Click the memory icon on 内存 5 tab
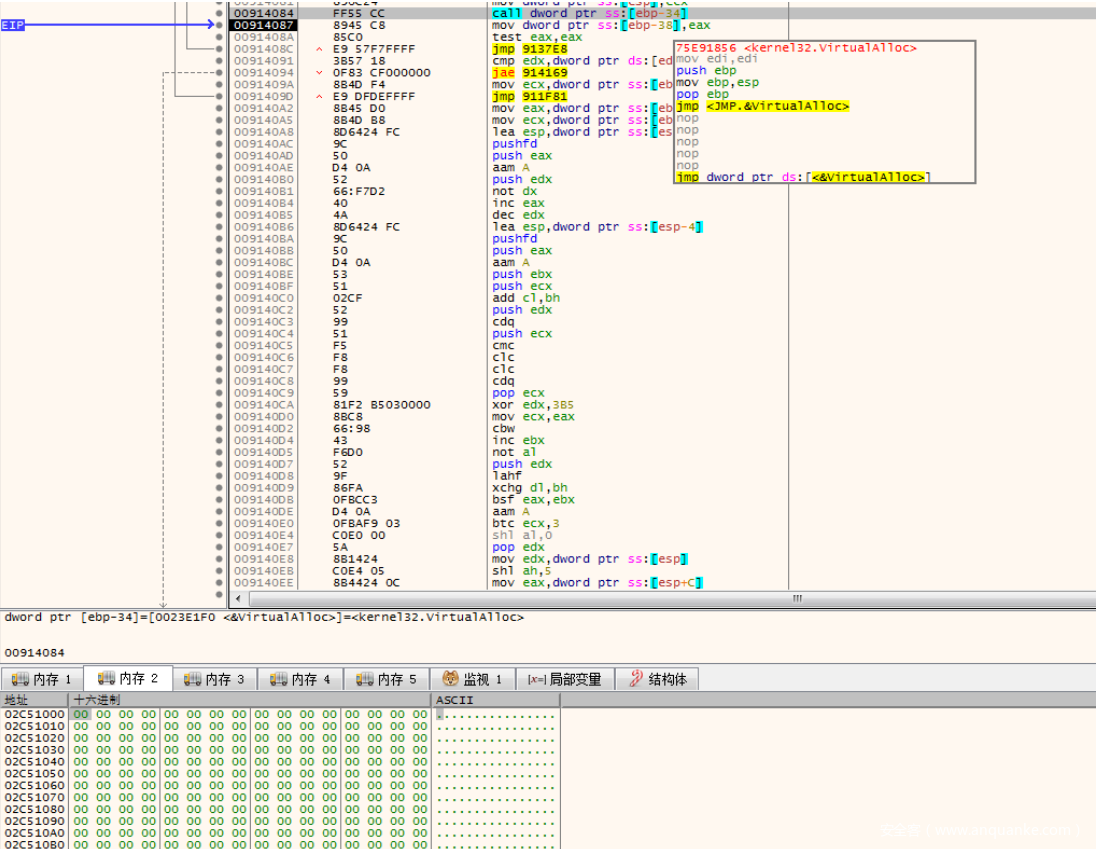1096x849 pixels. point(362,679)
